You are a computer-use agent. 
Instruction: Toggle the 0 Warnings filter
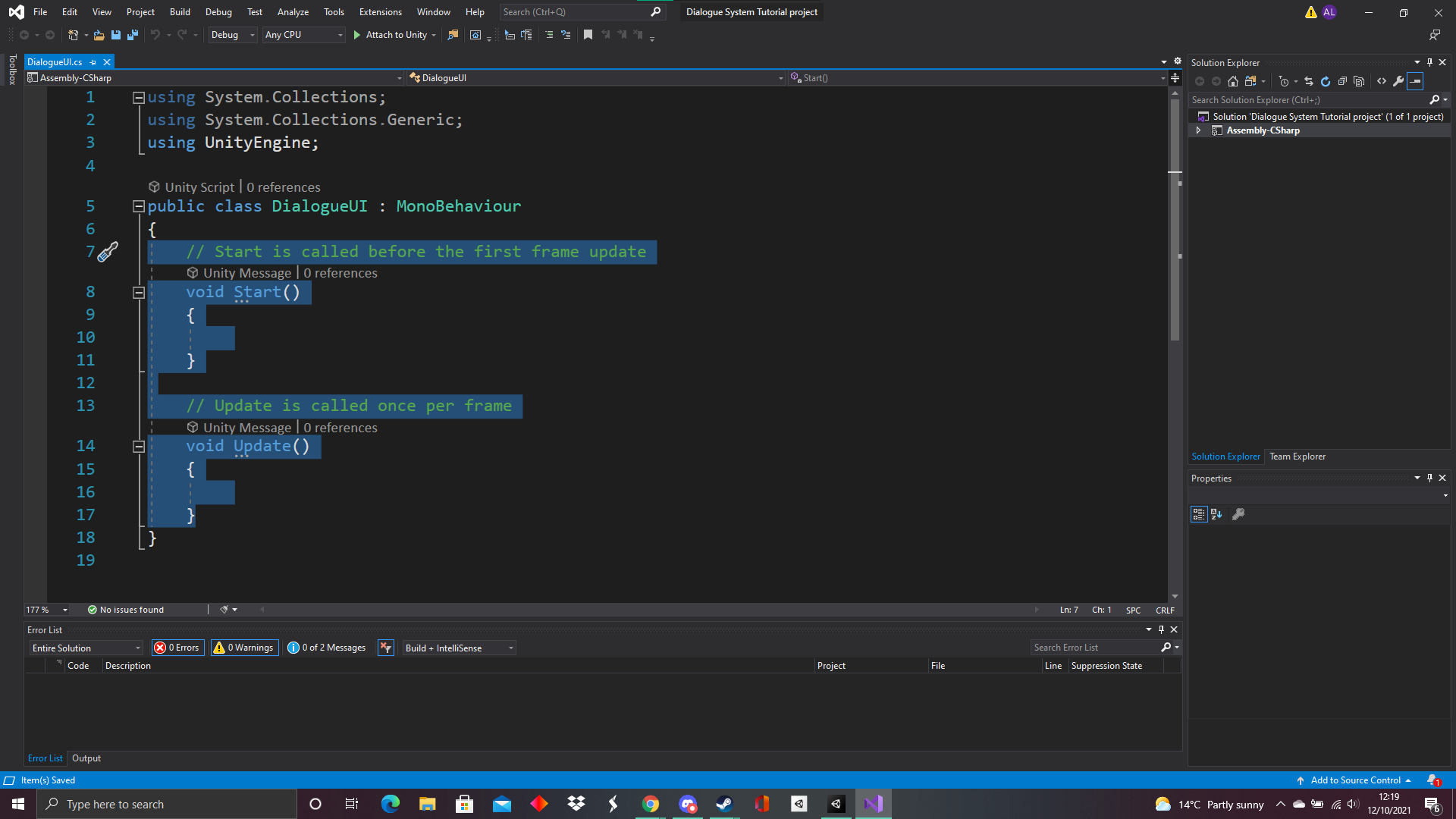click(243, 648)
